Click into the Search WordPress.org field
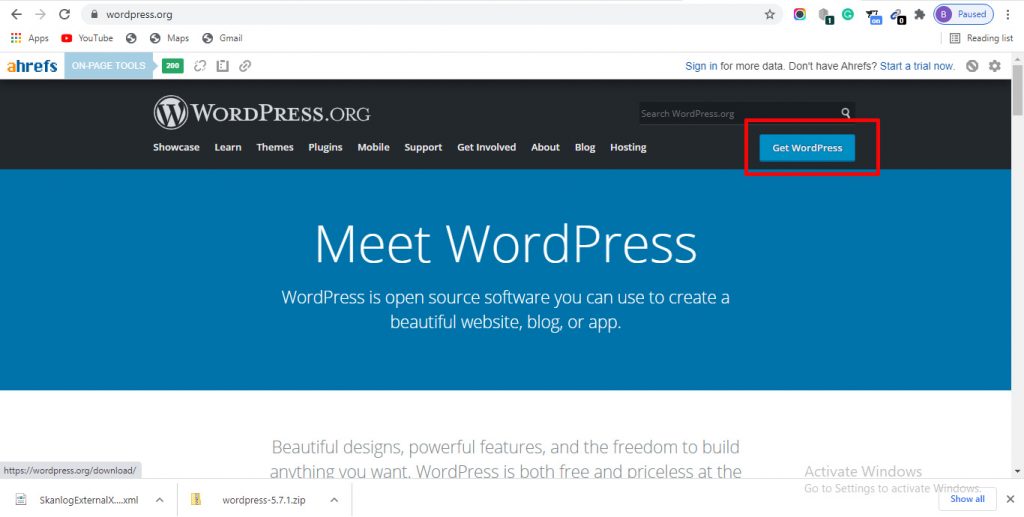The image size is (1024, 517). pos(738,114)
